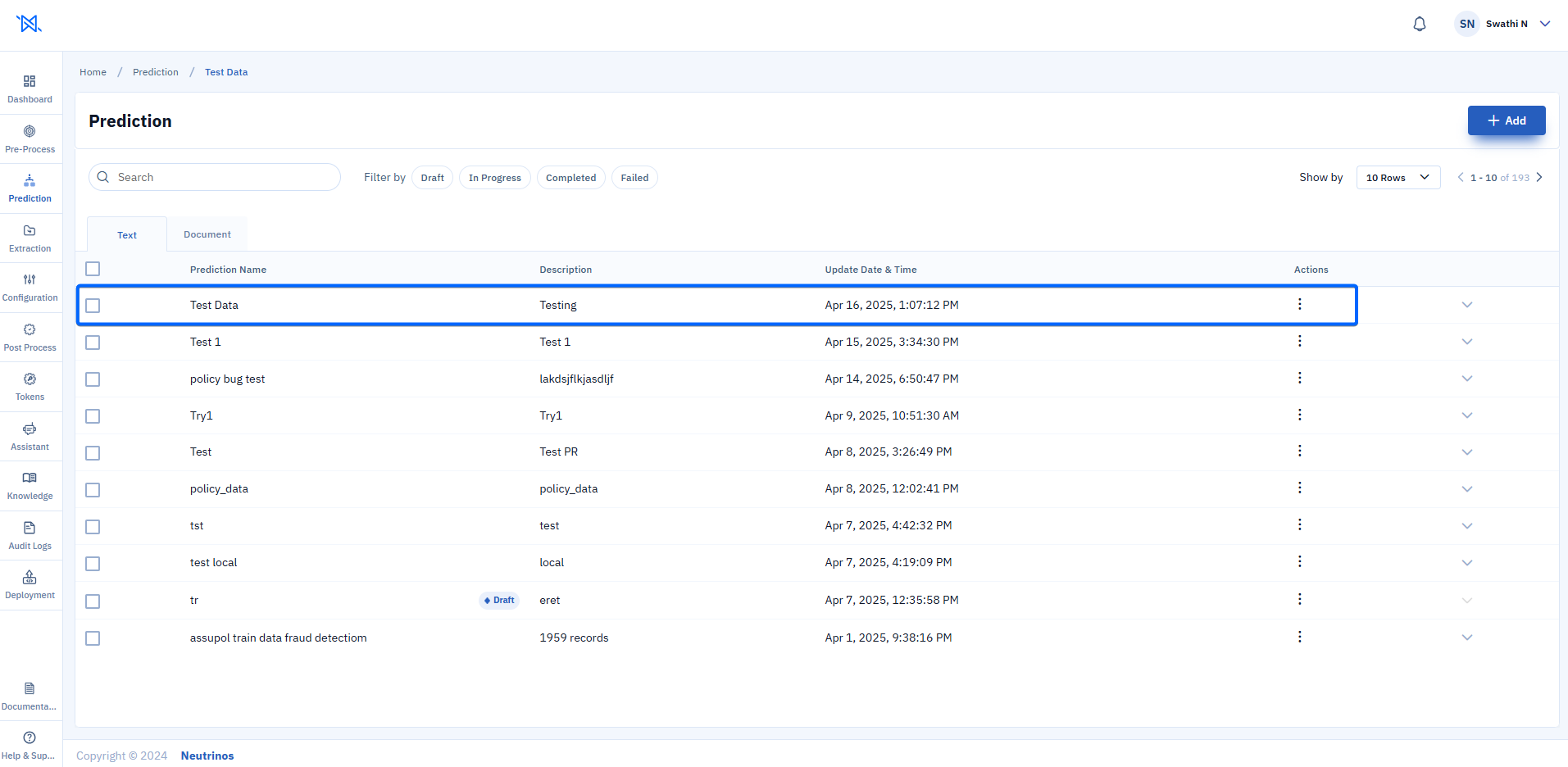Open Tokens in the sidebar
1568x767 pixels.
(30, 387)
